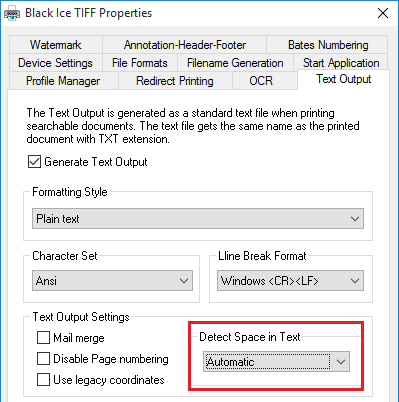Viewport: 399px width, 402px height.
Task: Select the Device Settings tab
Action: click(55, 63)
